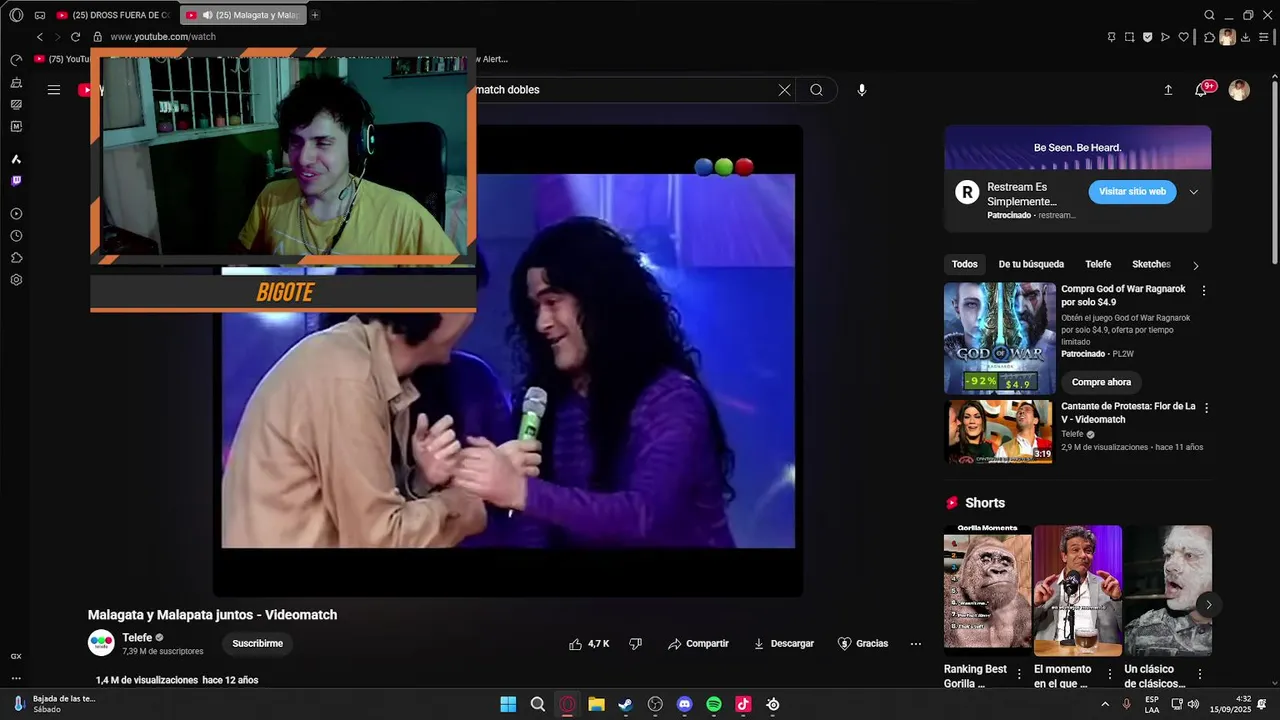Open Spotify from the taskbar

pyautogui.click(x=714, y=704)
